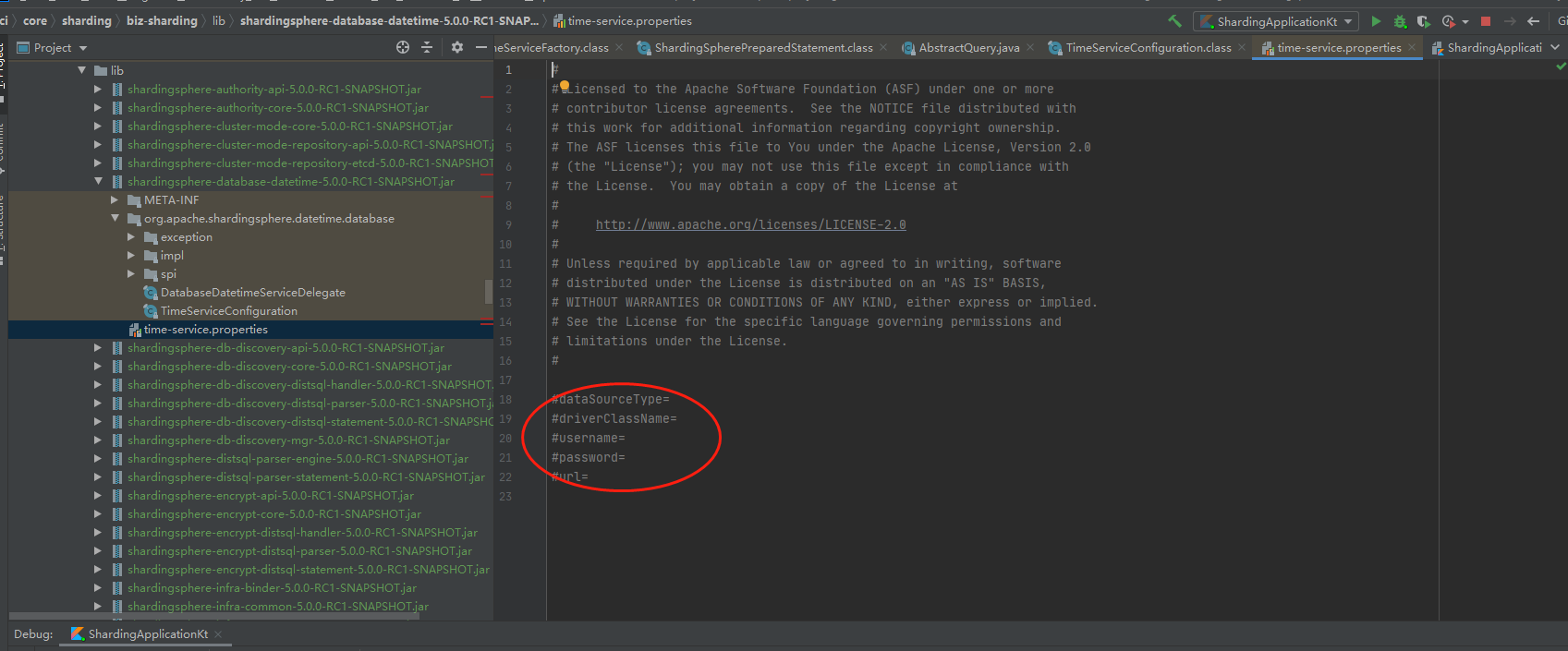Open Project panel gear settings
Viewport: 1568px width, 651px height.
[x=457, y=47]
